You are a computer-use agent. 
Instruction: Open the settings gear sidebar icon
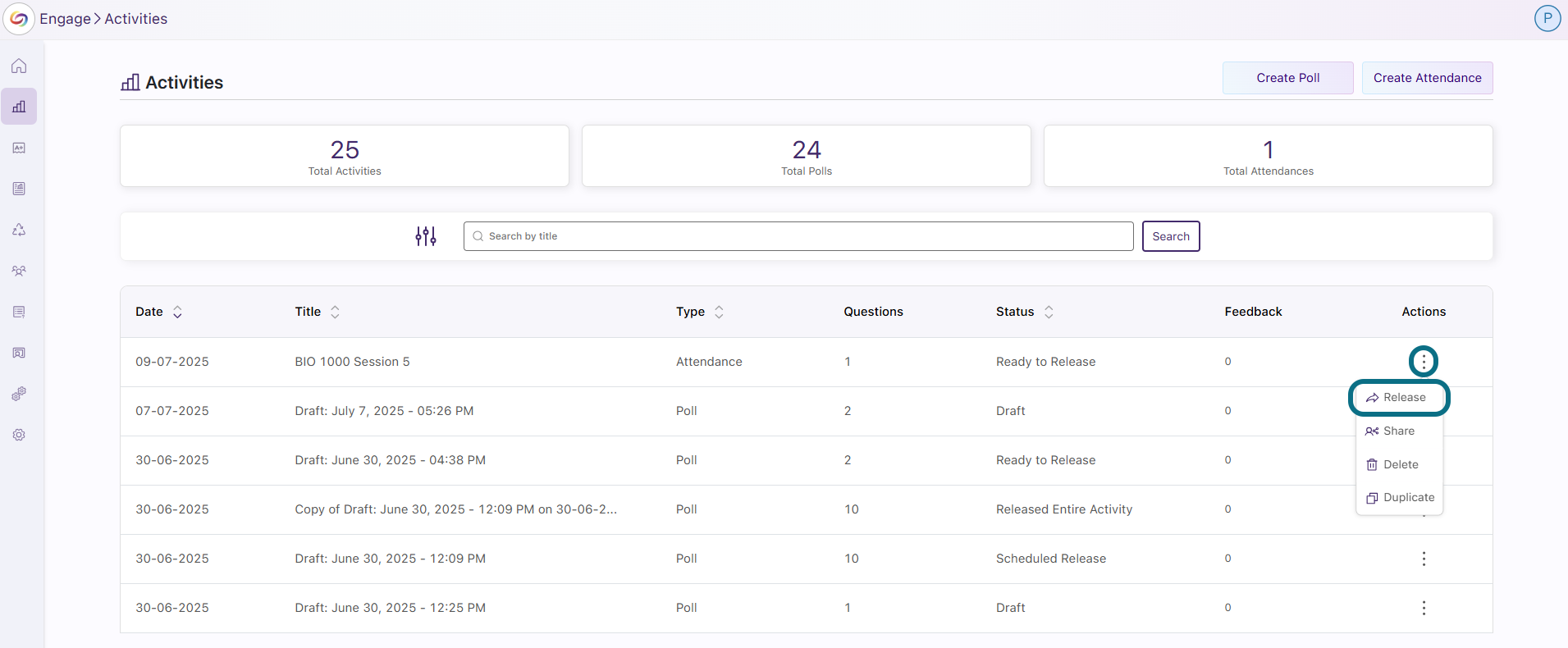click(19, 435)
